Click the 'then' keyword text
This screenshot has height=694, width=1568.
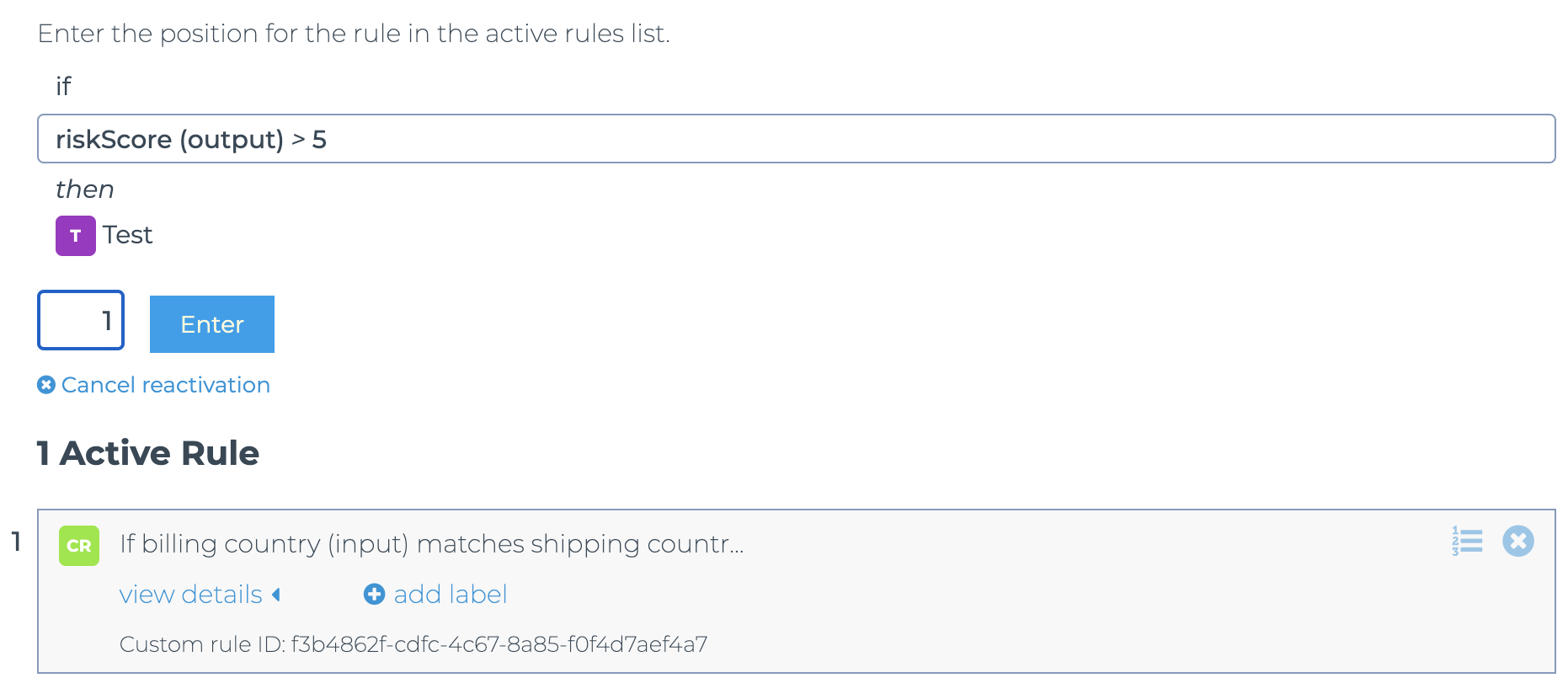pyautogui.click(x=85, y=190)
